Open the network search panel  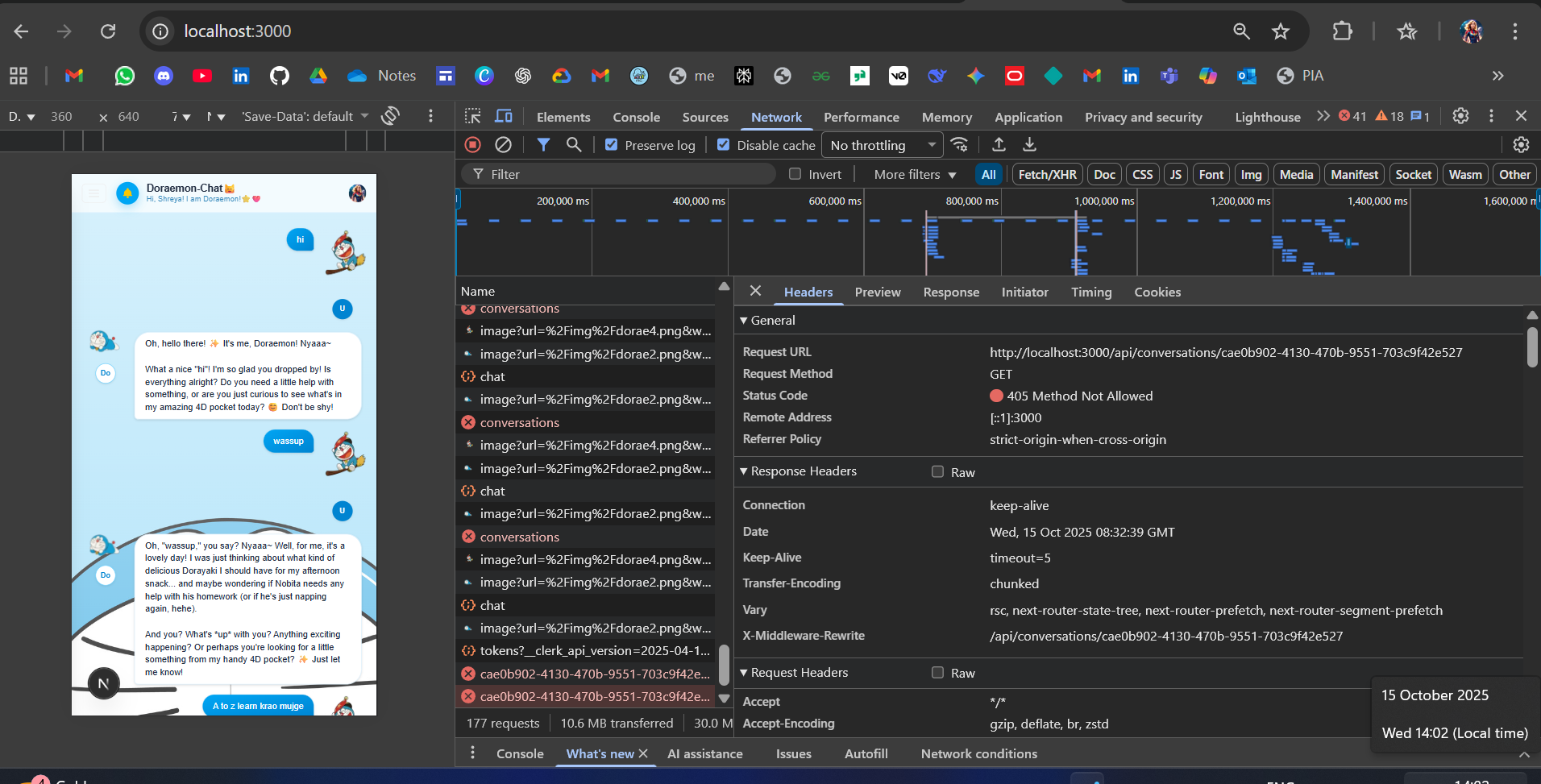pos(574,145)
